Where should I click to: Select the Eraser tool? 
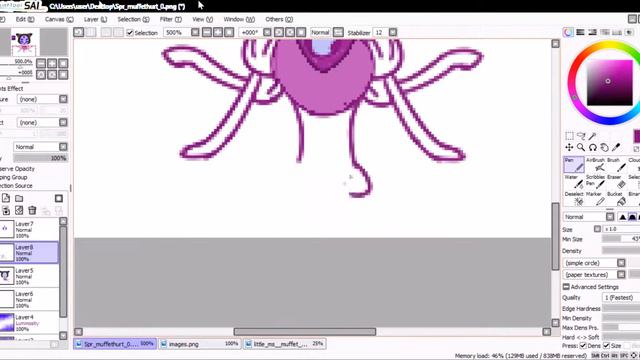616,182
